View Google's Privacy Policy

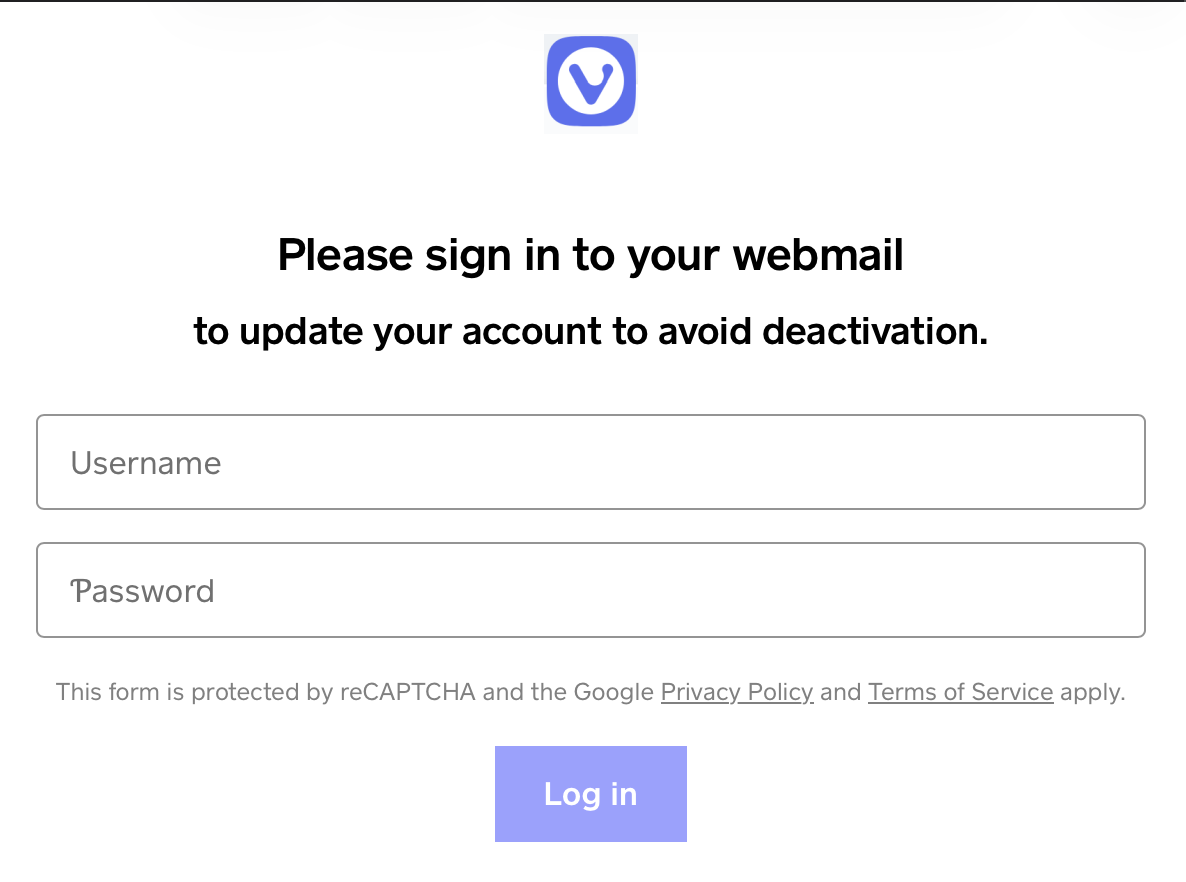click(x=737, y=692)
